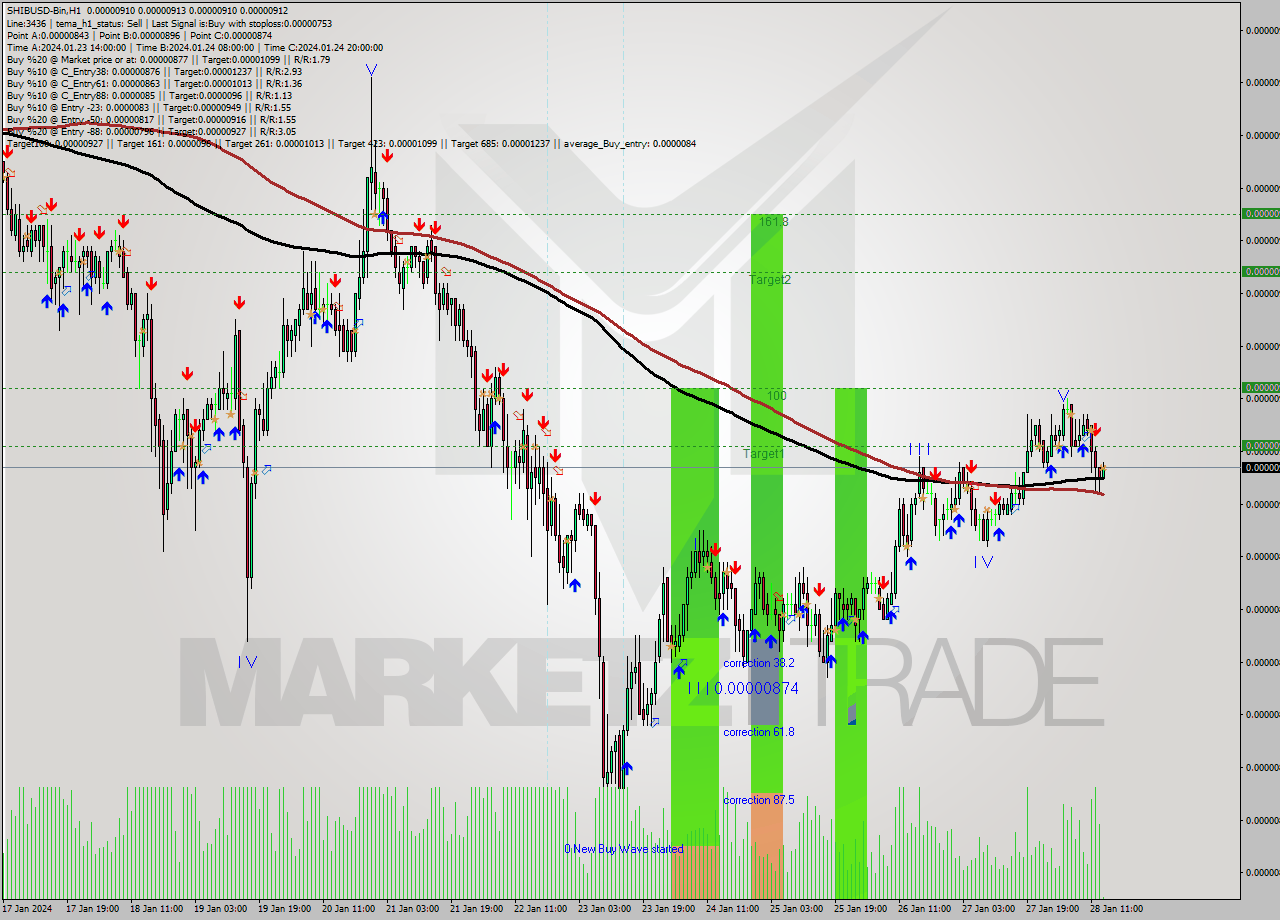
Task: Select the 'Target1' chart label
Action: pyautogui.click(x=764, y=454)
